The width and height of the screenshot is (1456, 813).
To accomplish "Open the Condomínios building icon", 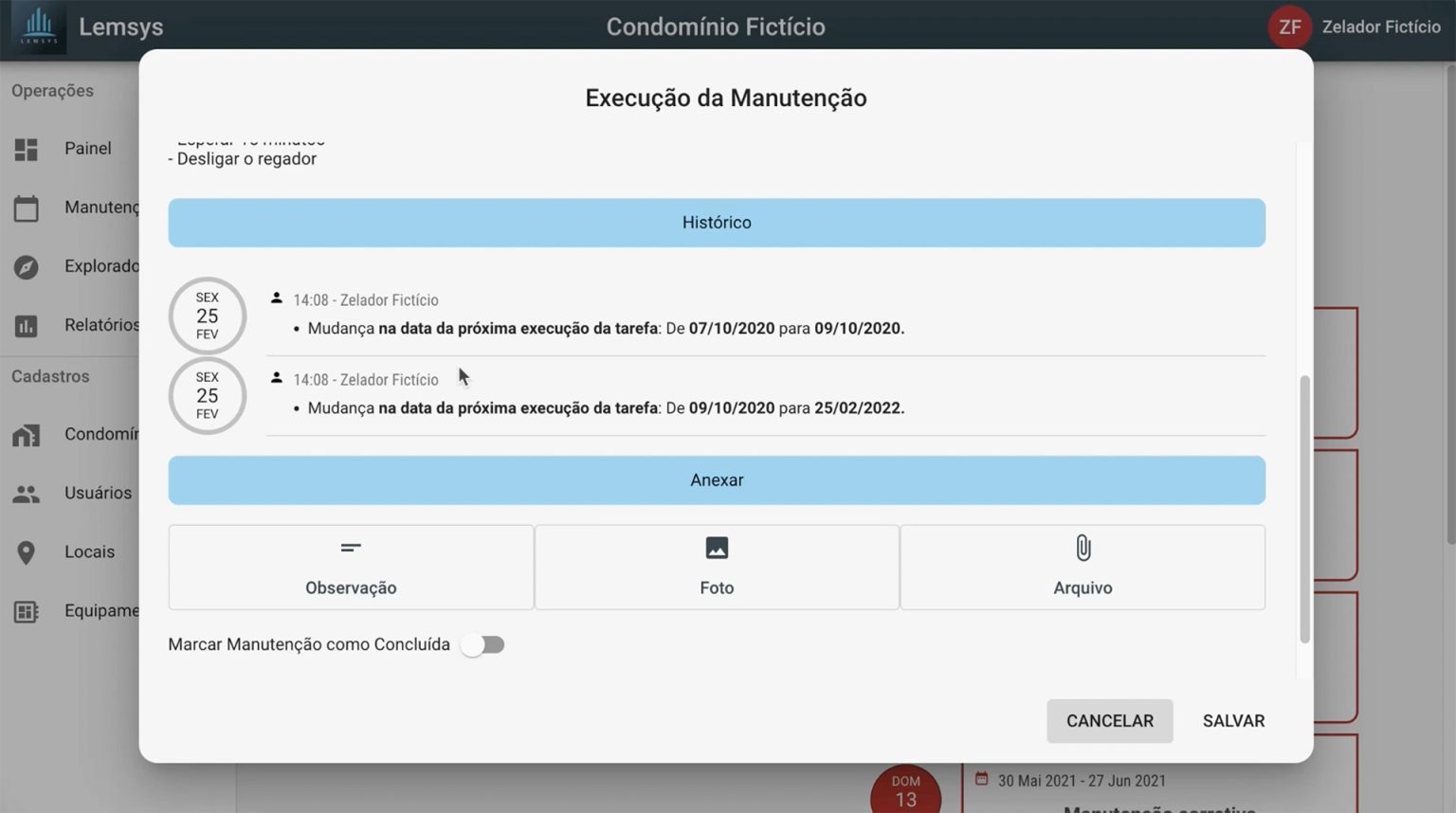I will click(27, 435).
